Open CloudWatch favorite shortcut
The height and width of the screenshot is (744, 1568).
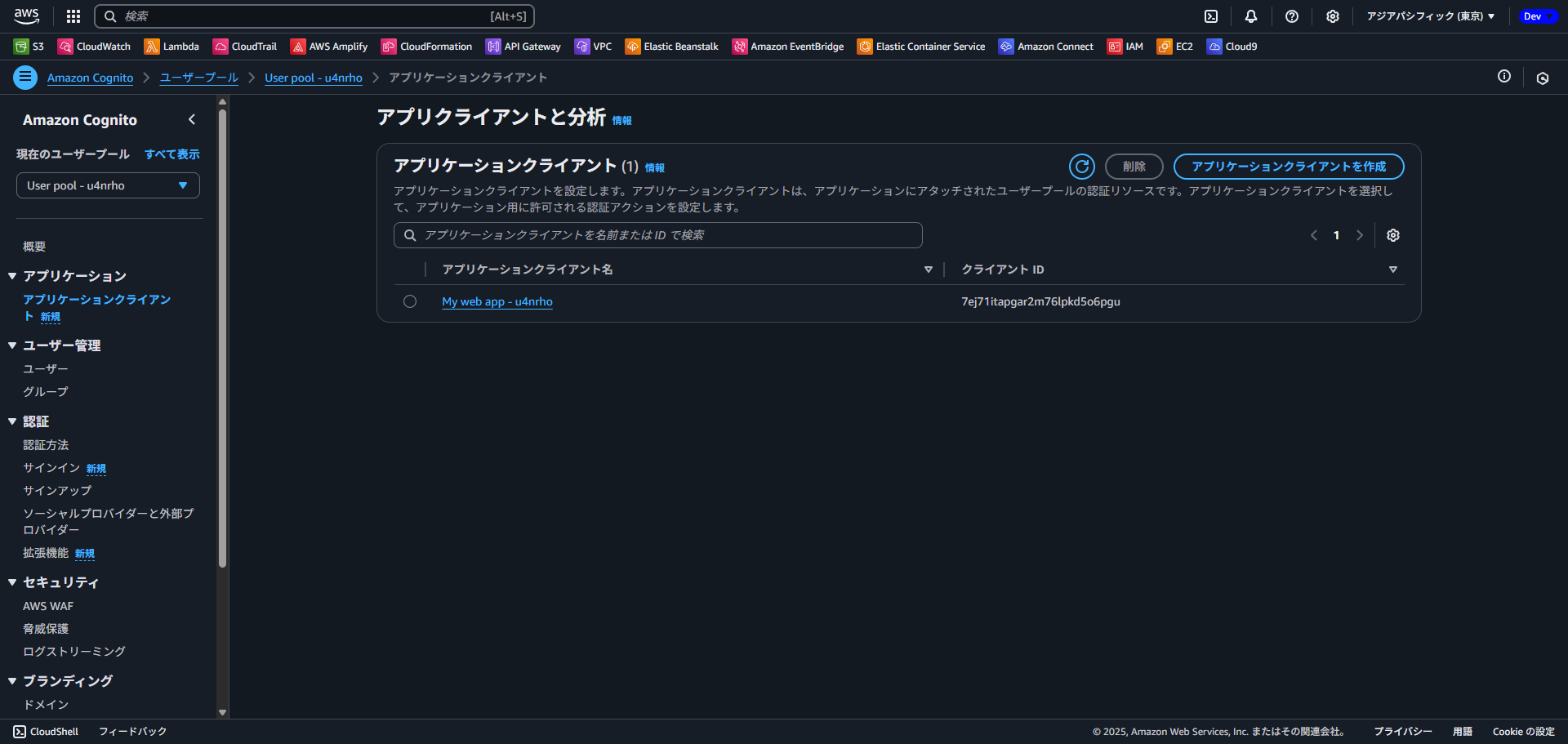pos(94,47)
